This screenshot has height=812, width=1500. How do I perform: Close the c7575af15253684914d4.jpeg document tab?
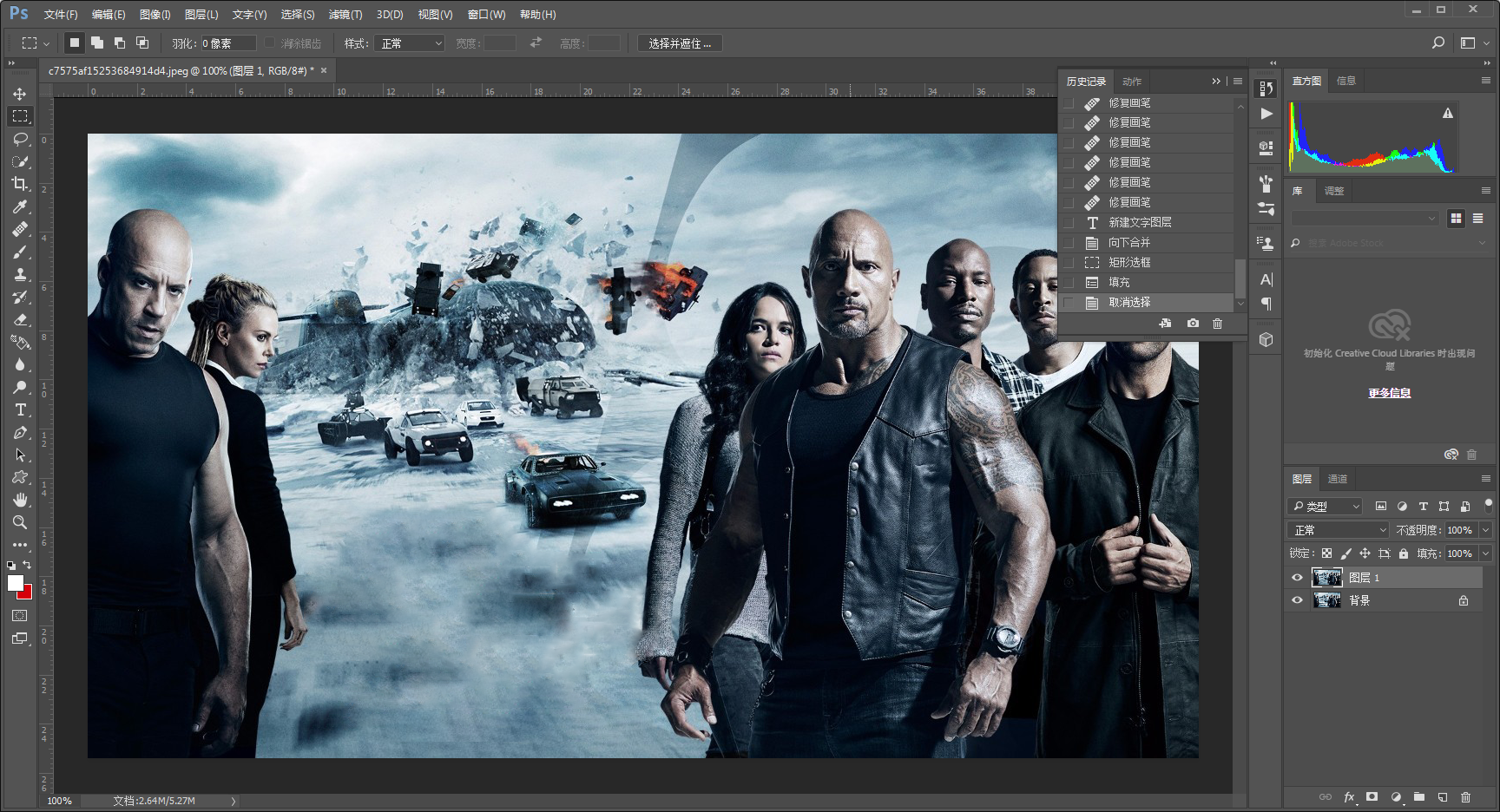pyautogui.click(x=324, y=70)
